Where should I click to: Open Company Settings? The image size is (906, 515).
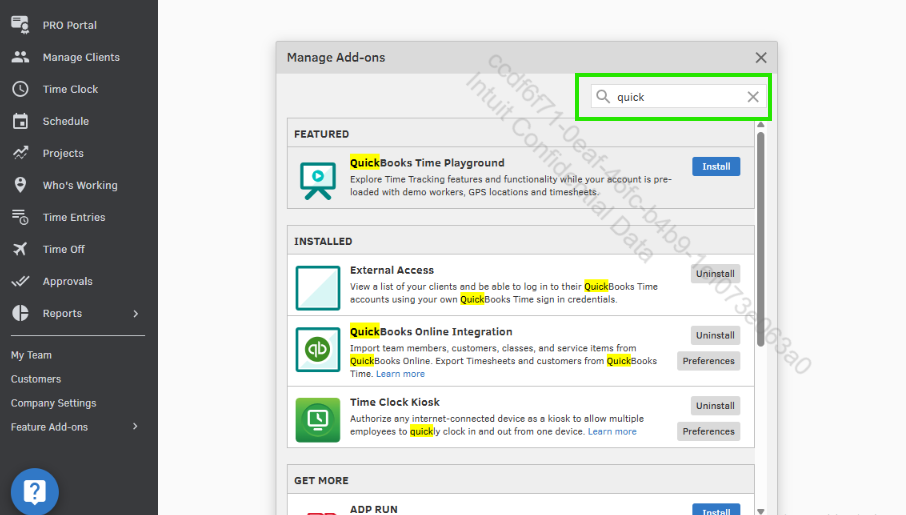(x=53, y=403)
